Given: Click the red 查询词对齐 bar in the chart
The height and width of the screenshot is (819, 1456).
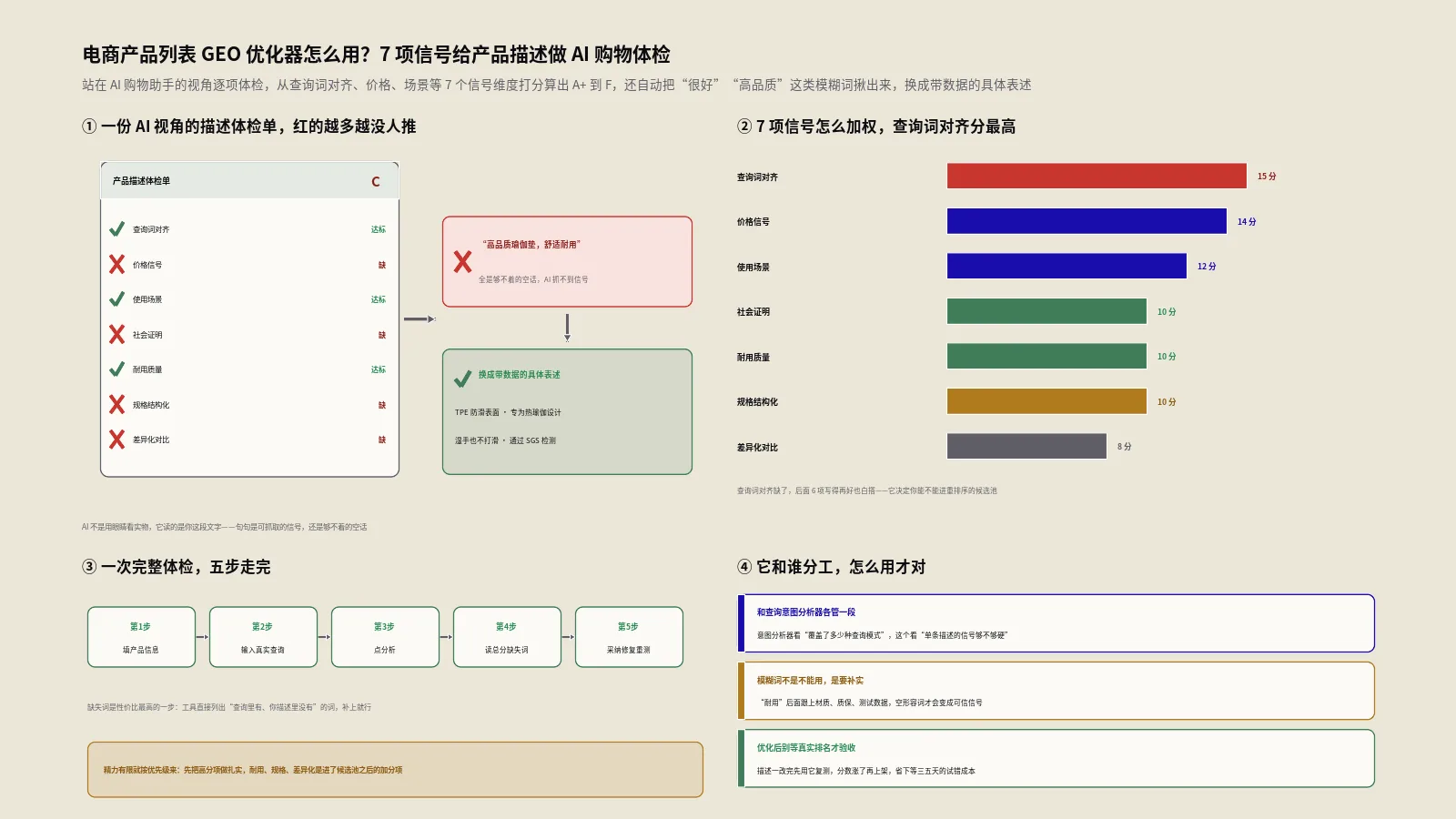Looking at the screenshot, I should coord(1097,176).
